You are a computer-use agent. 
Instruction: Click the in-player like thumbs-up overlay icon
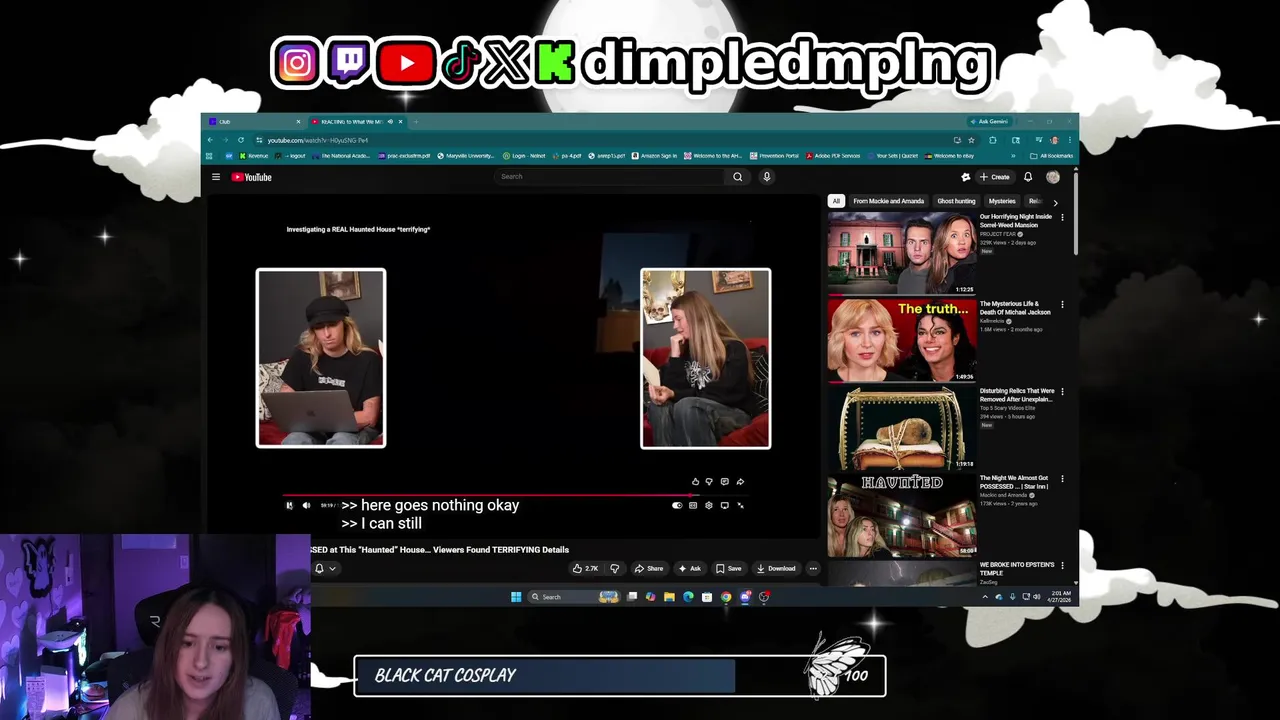[x=696, y=482]
